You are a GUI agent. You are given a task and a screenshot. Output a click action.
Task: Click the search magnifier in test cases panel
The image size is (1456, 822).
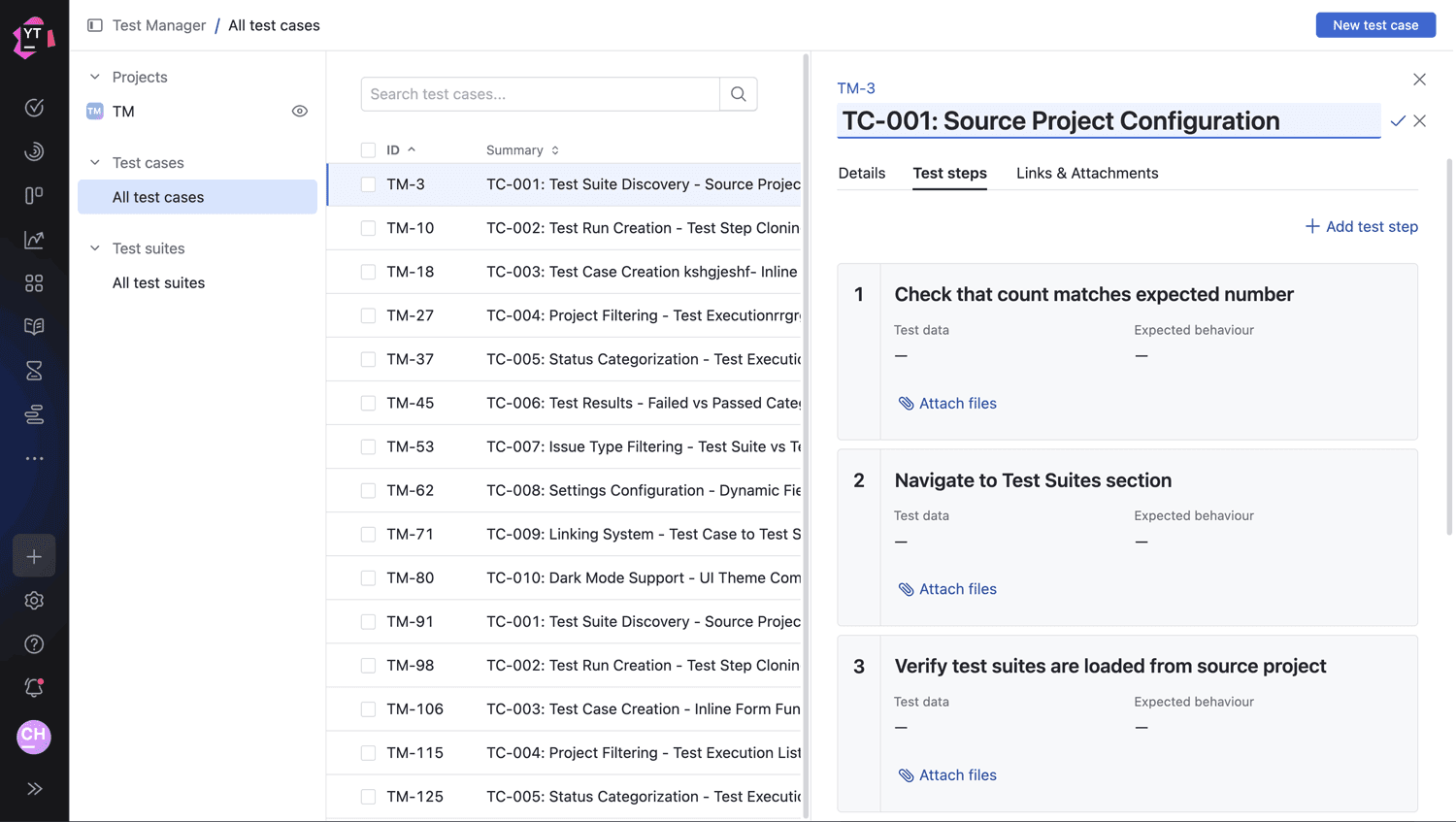(738, 93)
